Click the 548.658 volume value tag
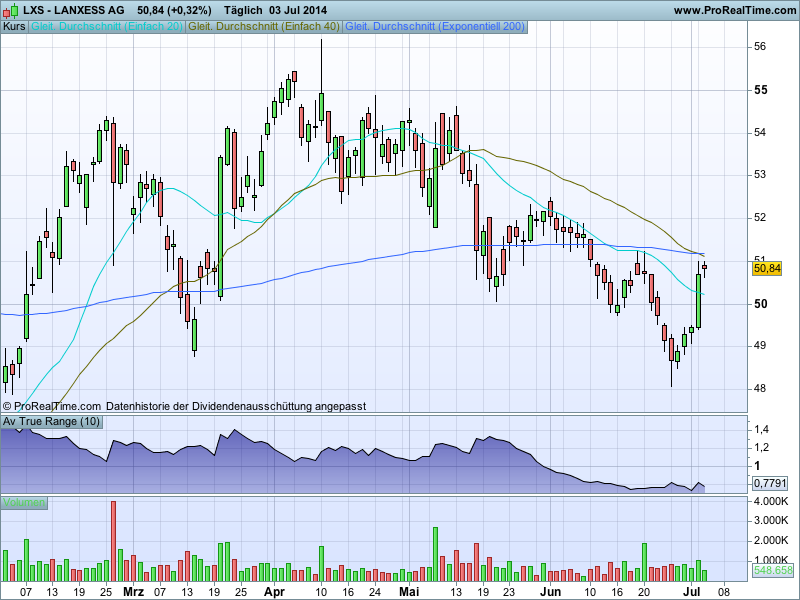The width and height of the screenshot is (800, 600). (773, 570)
